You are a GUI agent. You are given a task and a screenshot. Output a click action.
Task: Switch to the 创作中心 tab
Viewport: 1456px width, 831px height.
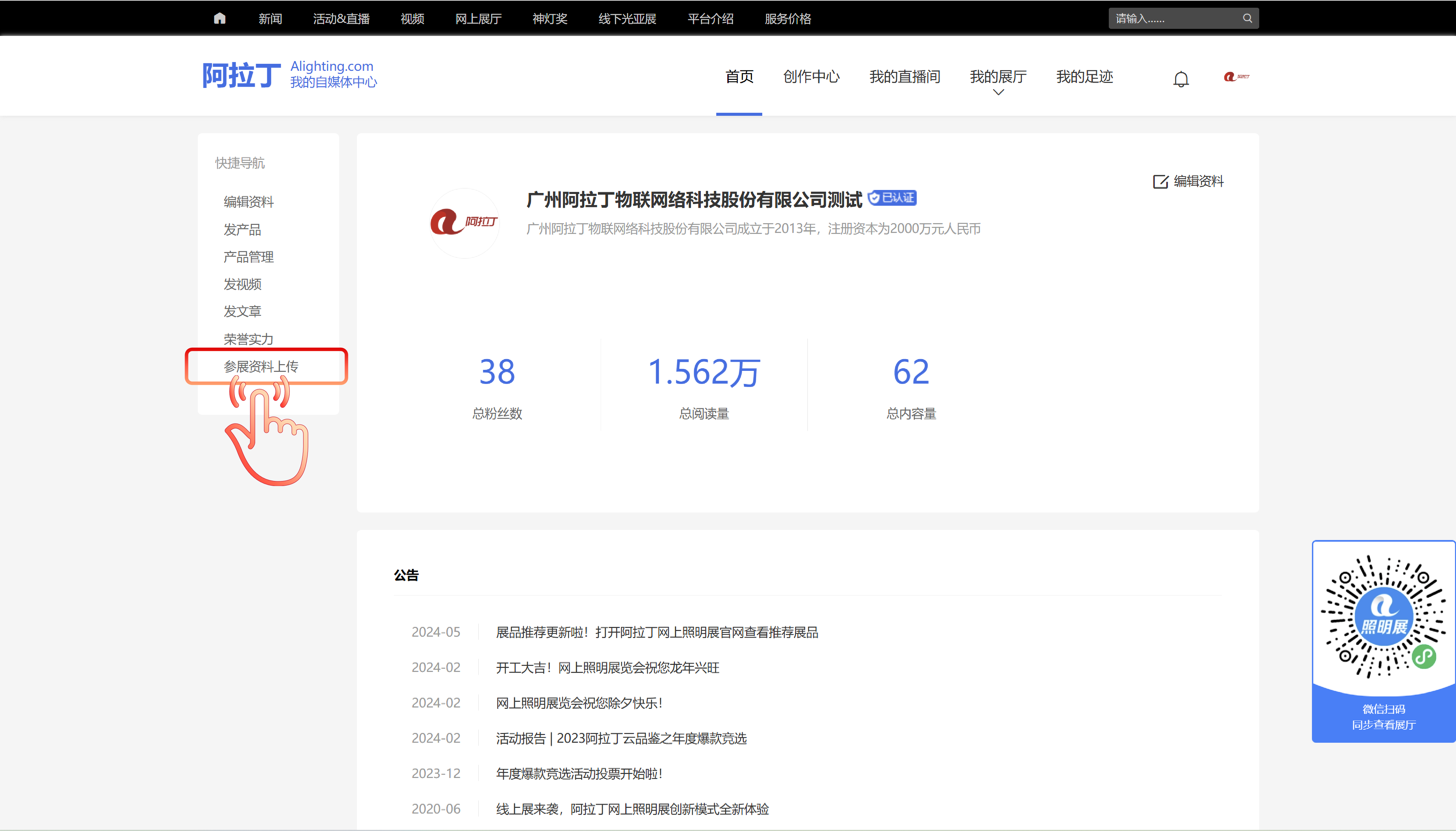(x=811, y=77)
